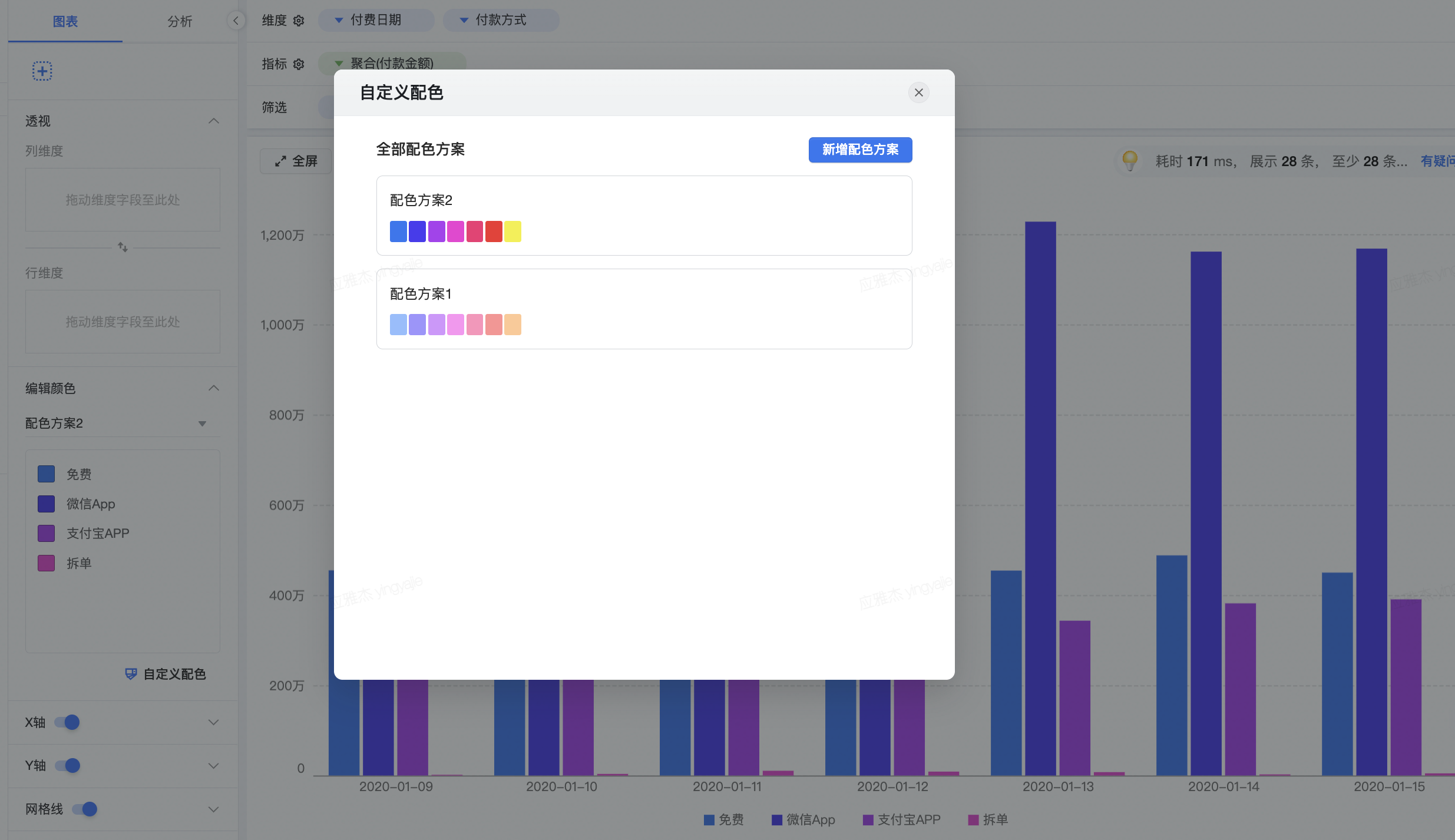The width and height of the screenshot is (1455, 840).
Task: Click the swap row/column dimensions icon
Action: coord(123,247)
